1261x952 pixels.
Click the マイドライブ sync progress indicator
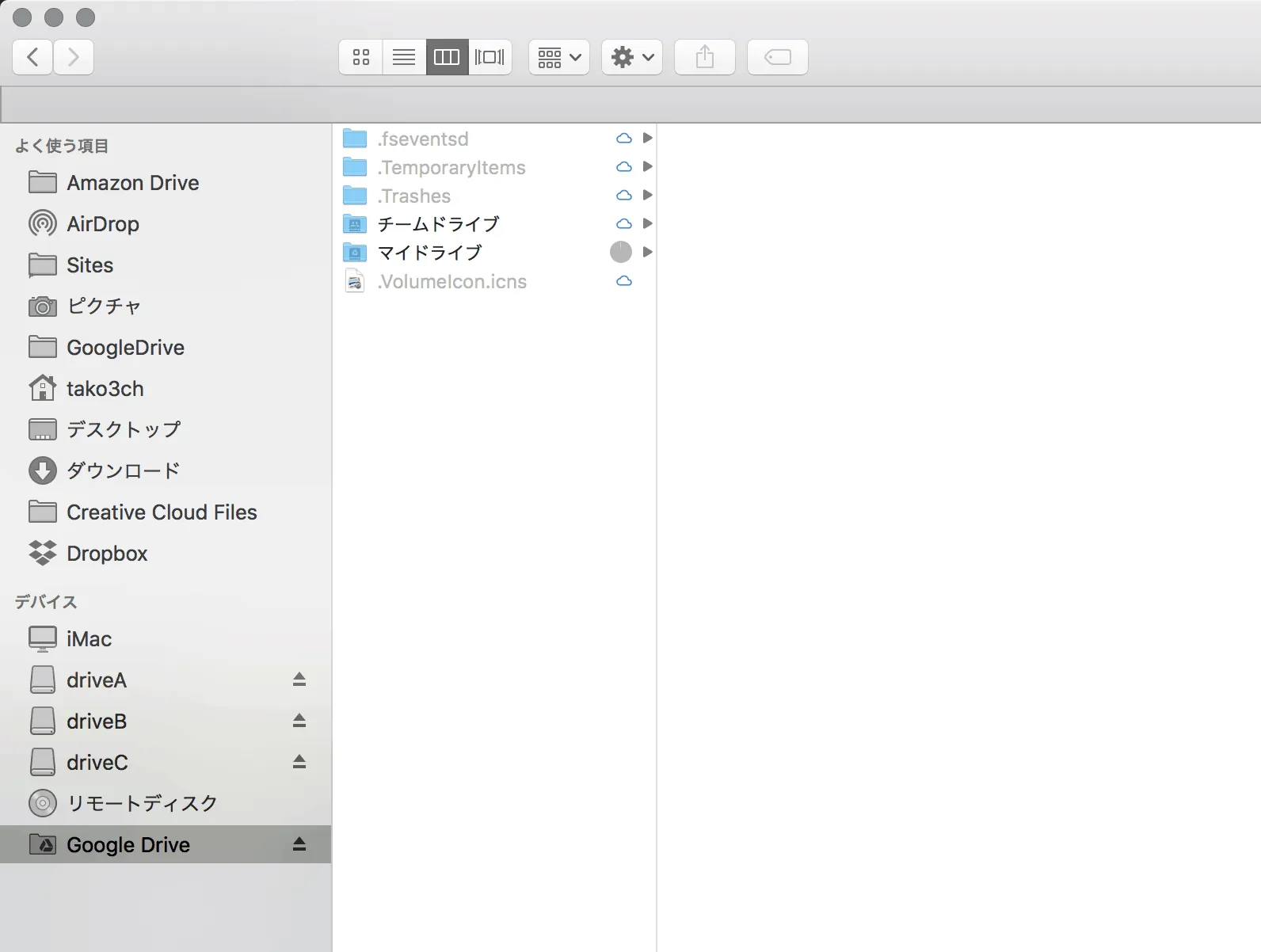click(x=621, y=253)
